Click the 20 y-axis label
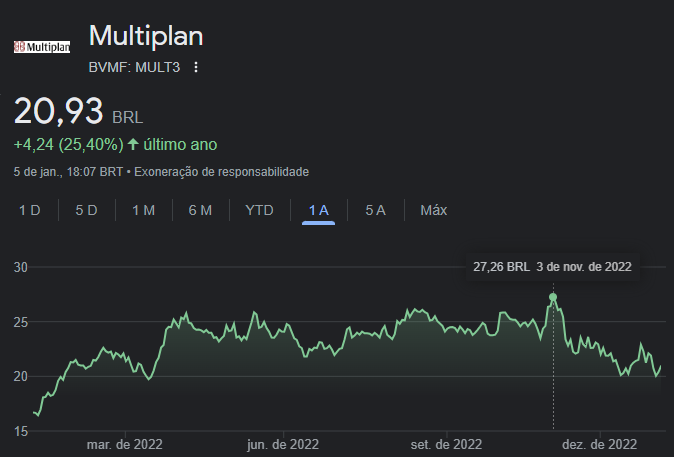674x457 pixels. point(21,377)
